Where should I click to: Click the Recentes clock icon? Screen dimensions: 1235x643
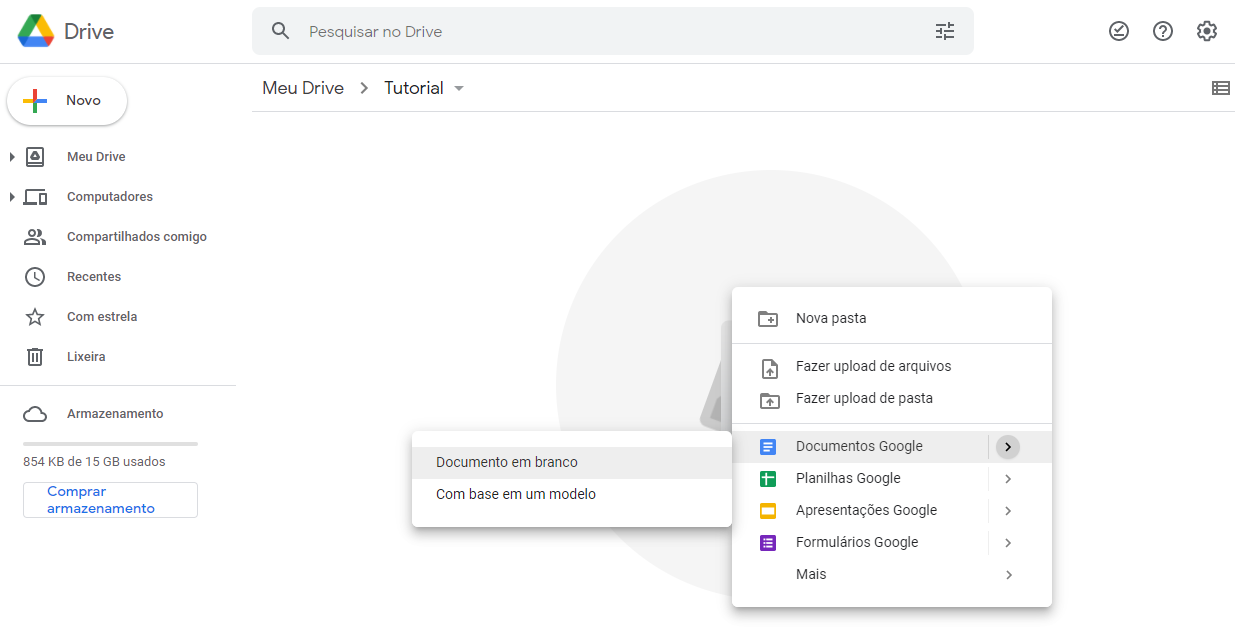pos(35,277)
